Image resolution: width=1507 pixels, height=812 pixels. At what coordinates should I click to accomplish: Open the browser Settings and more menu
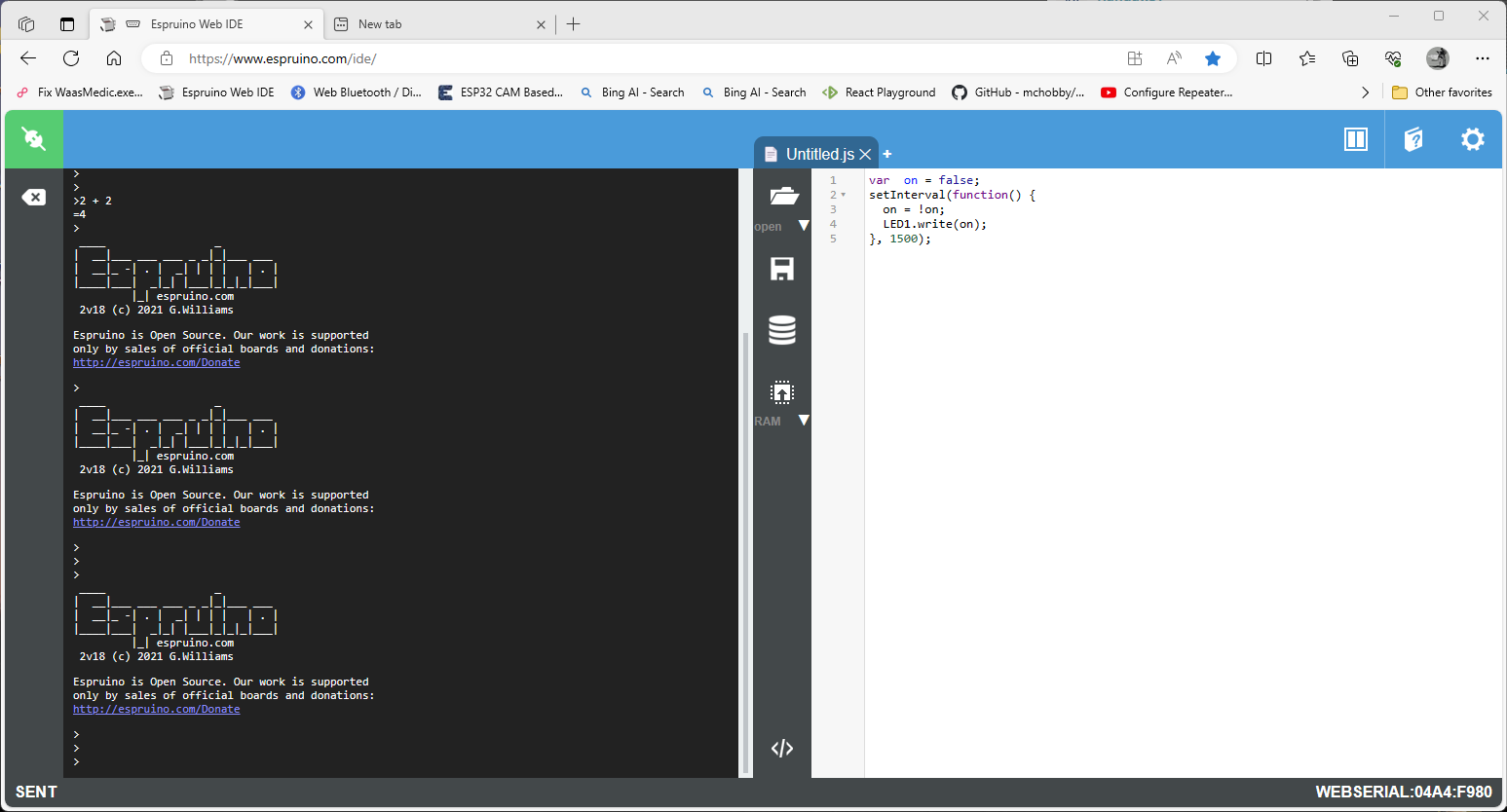pos(1483,58)
